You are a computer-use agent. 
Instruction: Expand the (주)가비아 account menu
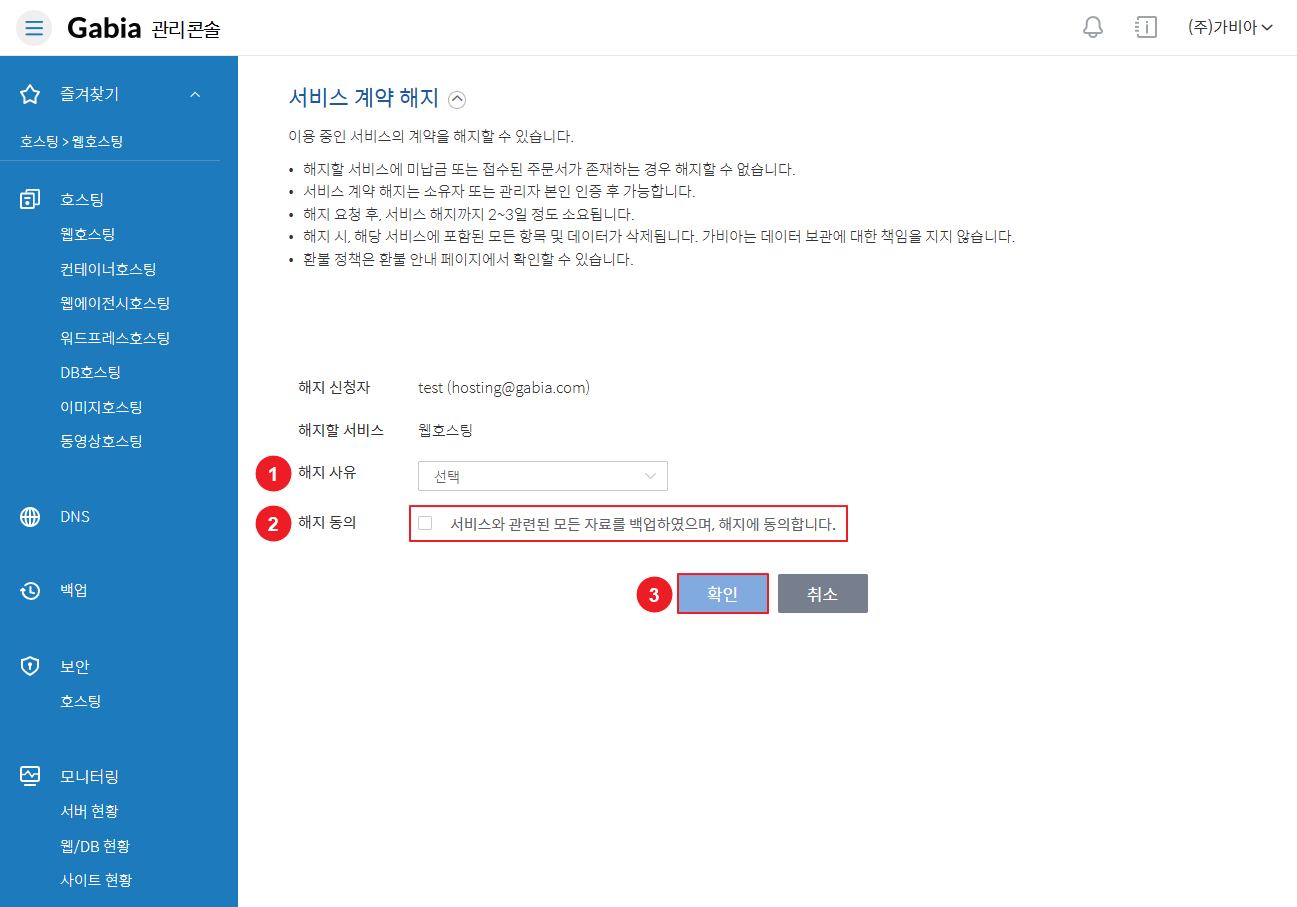pos(1229,28)
